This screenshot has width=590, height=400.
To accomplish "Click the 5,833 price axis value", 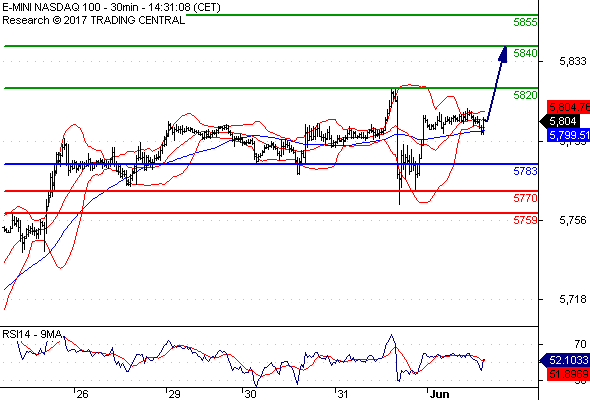I will pos(573,61).
